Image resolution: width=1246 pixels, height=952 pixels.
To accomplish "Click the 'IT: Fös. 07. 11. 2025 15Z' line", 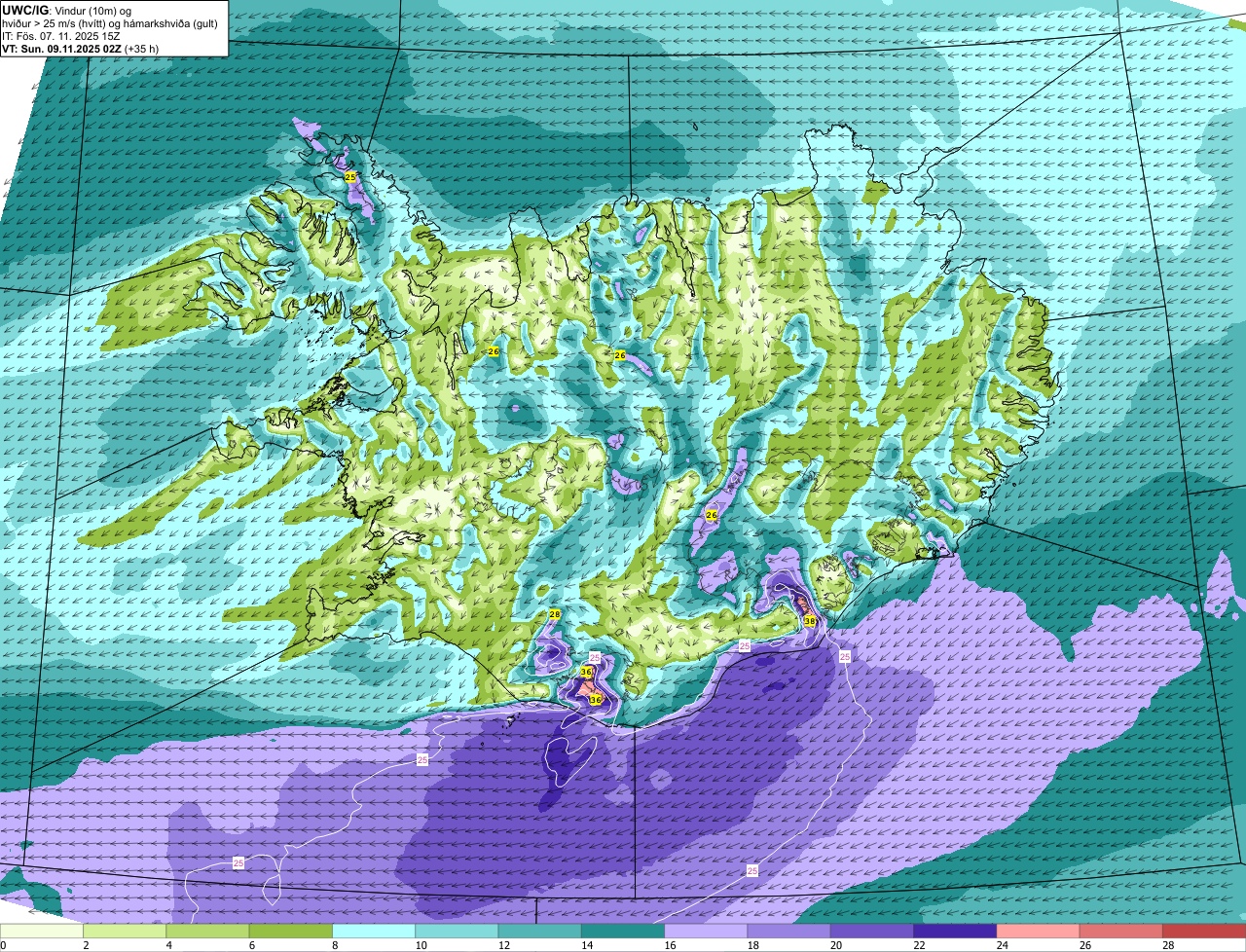I will tap(61, 36).
